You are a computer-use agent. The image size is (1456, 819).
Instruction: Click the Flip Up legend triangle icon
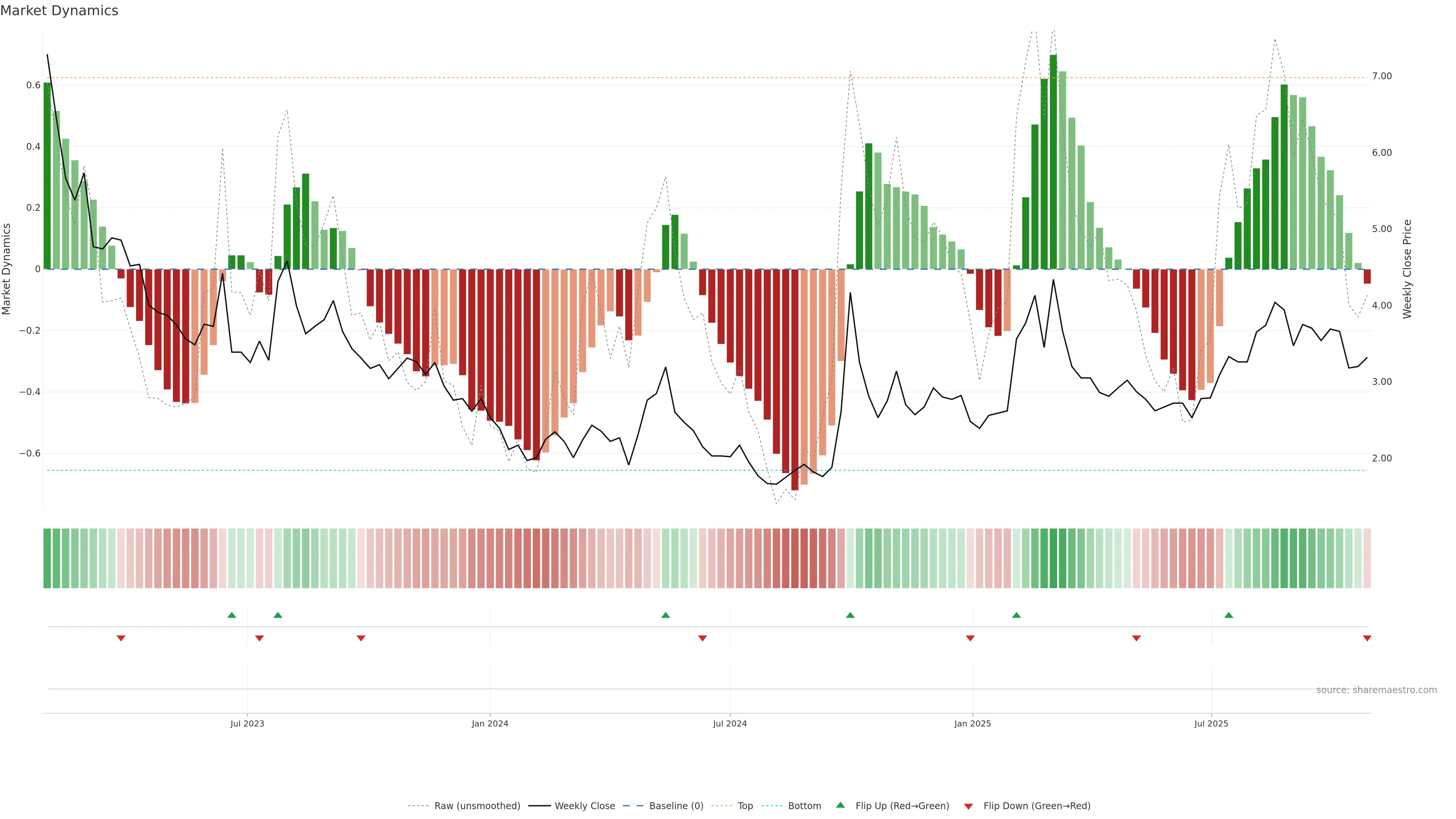tap(840, 805)
